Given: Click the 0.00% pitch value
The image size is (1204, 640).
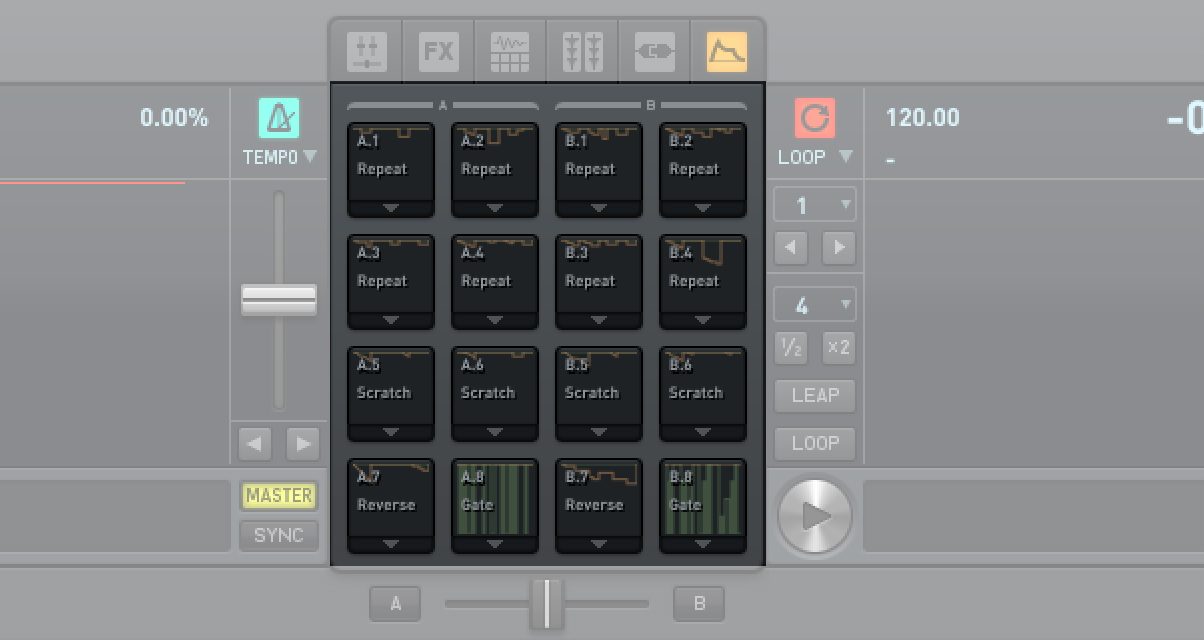Looking at the screenshot, I should [x=174, y=118].
